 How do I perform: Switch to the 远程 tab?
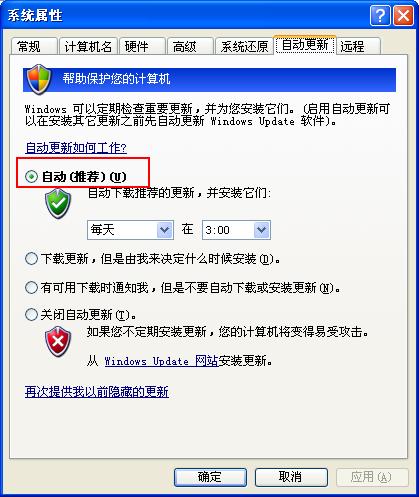pyautogui.click(x=359, y=46)
